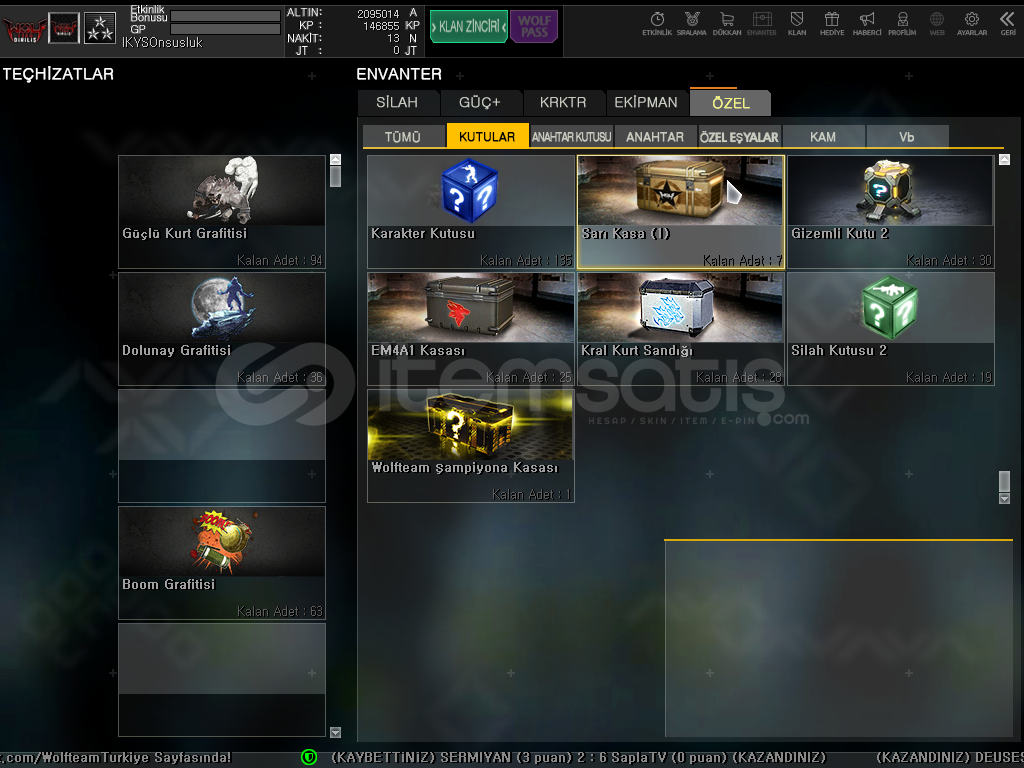Select the Boom Grafitisi equipment
The height and width of the screenshot is (768, 1024).
pyautogui.click(x=222, y=562)
